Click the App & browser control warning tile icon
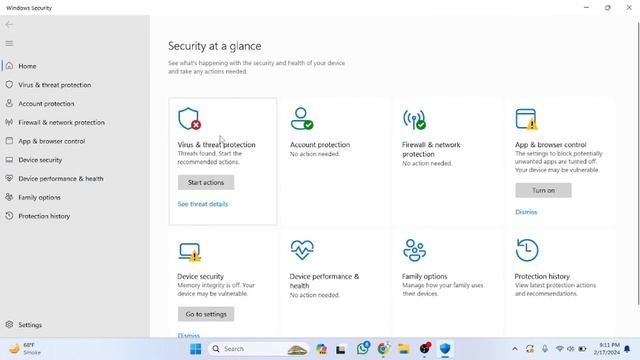The height and width of the screenshot is (360, 640). pyautogui.click(x=527, y=119)
